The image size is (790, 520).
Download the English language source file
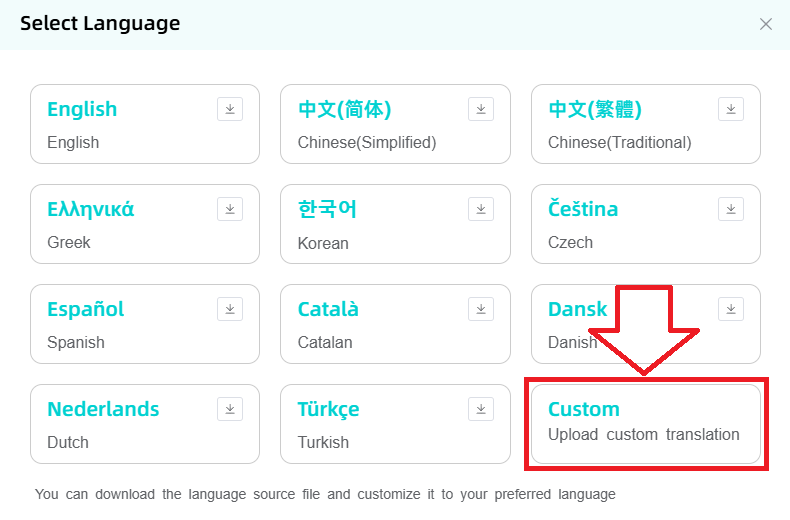click(230, 109)
